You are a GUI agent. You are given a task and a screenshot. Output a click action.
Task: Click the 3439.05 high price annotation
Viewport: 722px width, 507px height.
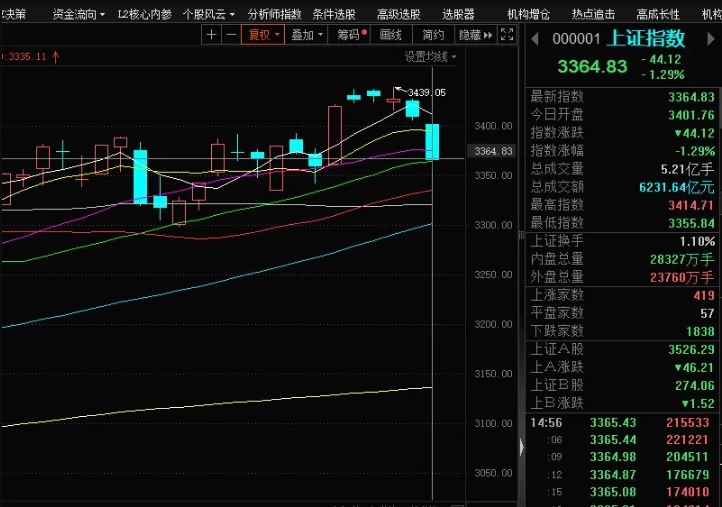pyautogui.click(x=427, y=93)
